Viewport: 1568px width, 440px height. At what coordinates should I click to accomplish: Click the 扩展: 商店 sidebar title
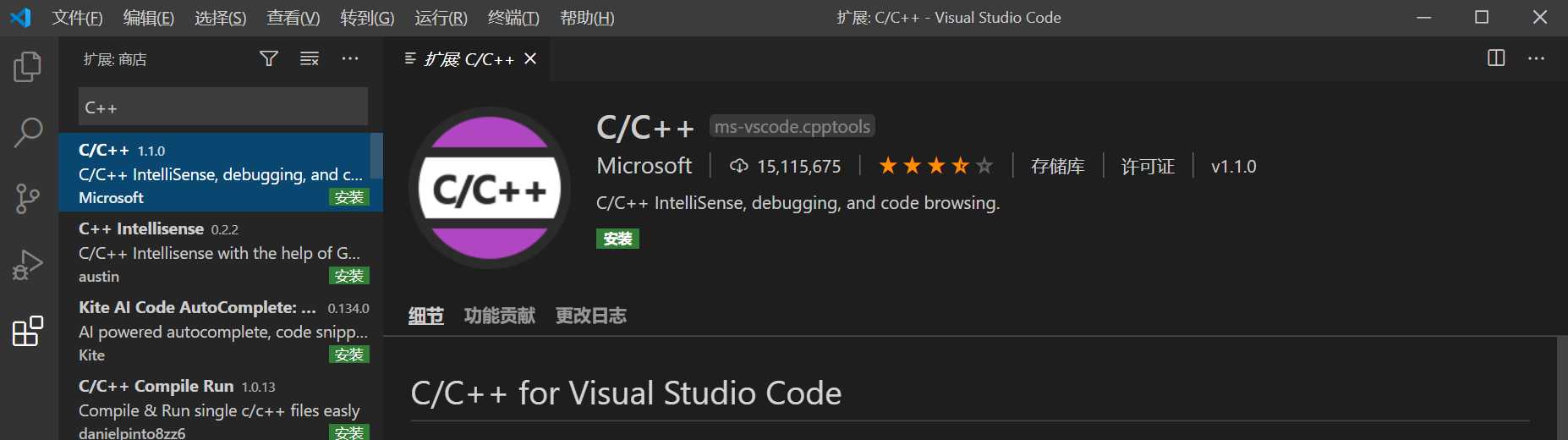pos(115,59)
